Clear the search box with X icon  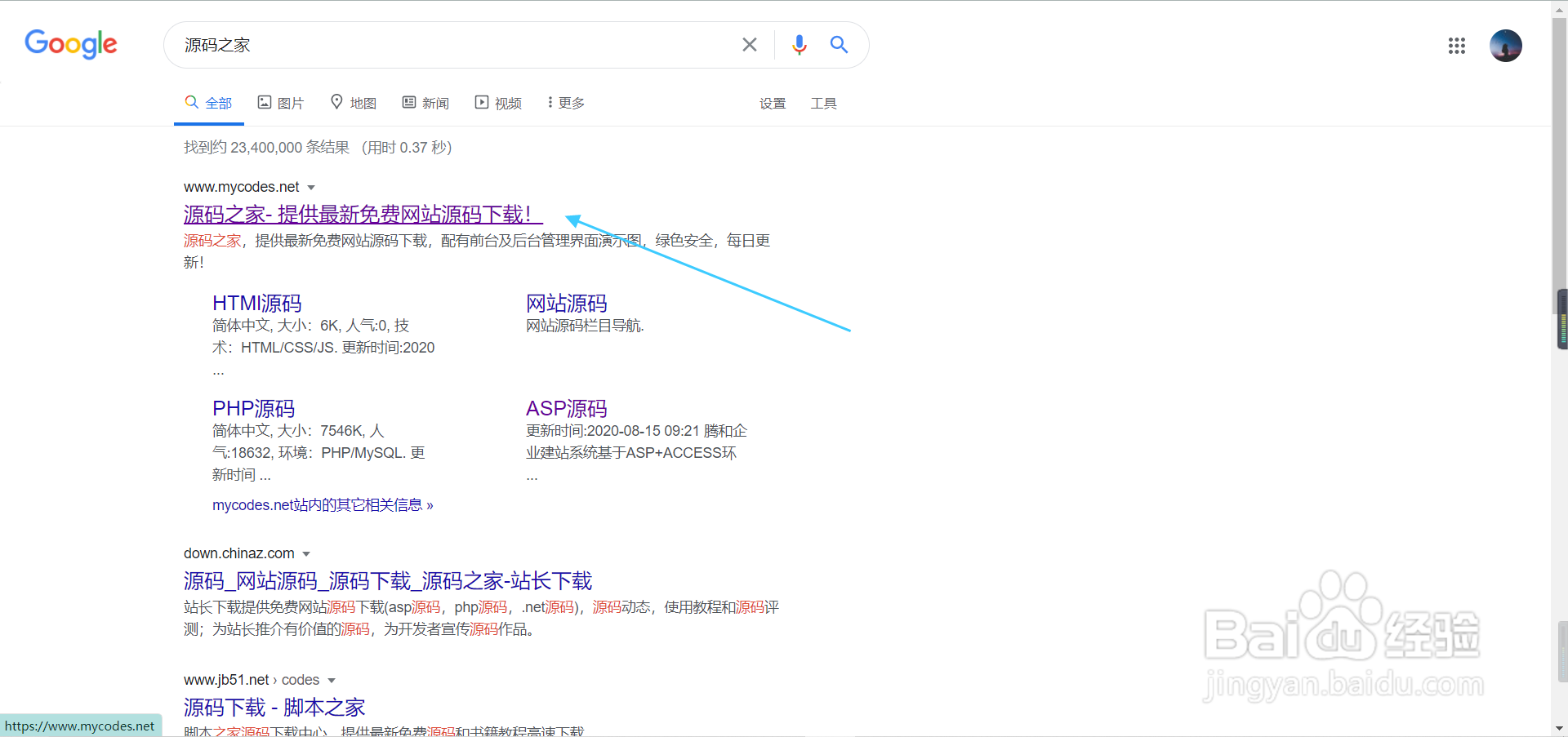tap(749, 45)
